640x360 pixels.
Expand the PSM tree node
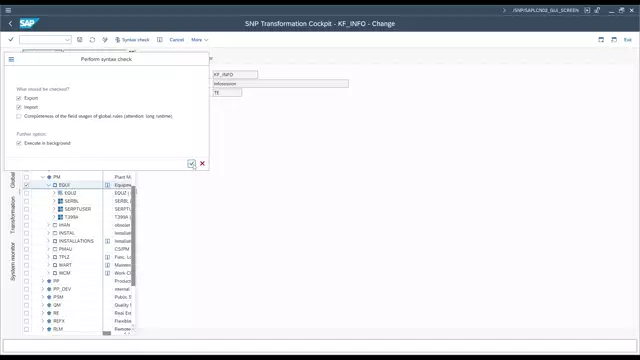click(x=42, y=297)
